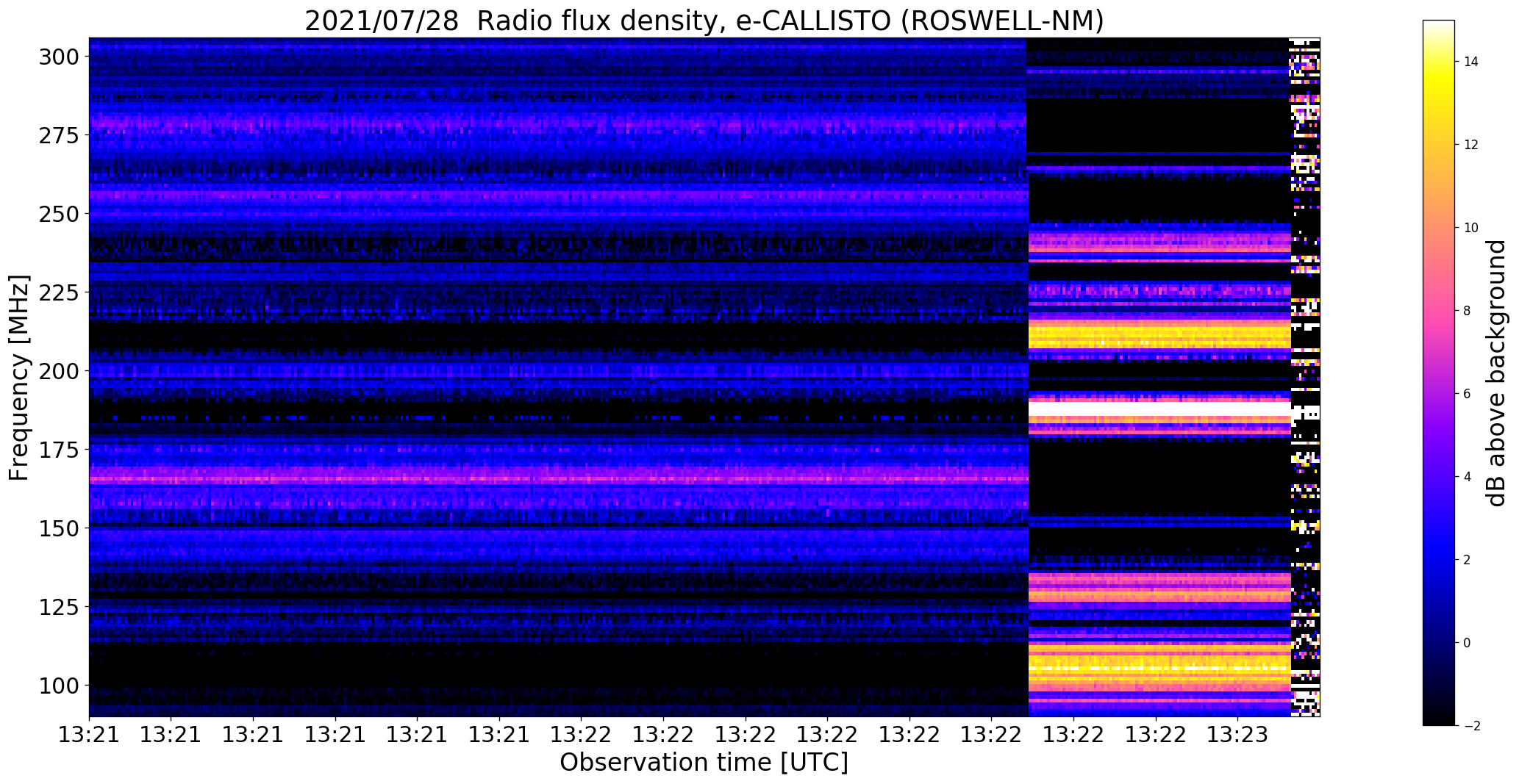This screenshot has height=784, width=1519.
Task: Select the 300 tick on frequency axis
Action: click(x=59, y=57)
